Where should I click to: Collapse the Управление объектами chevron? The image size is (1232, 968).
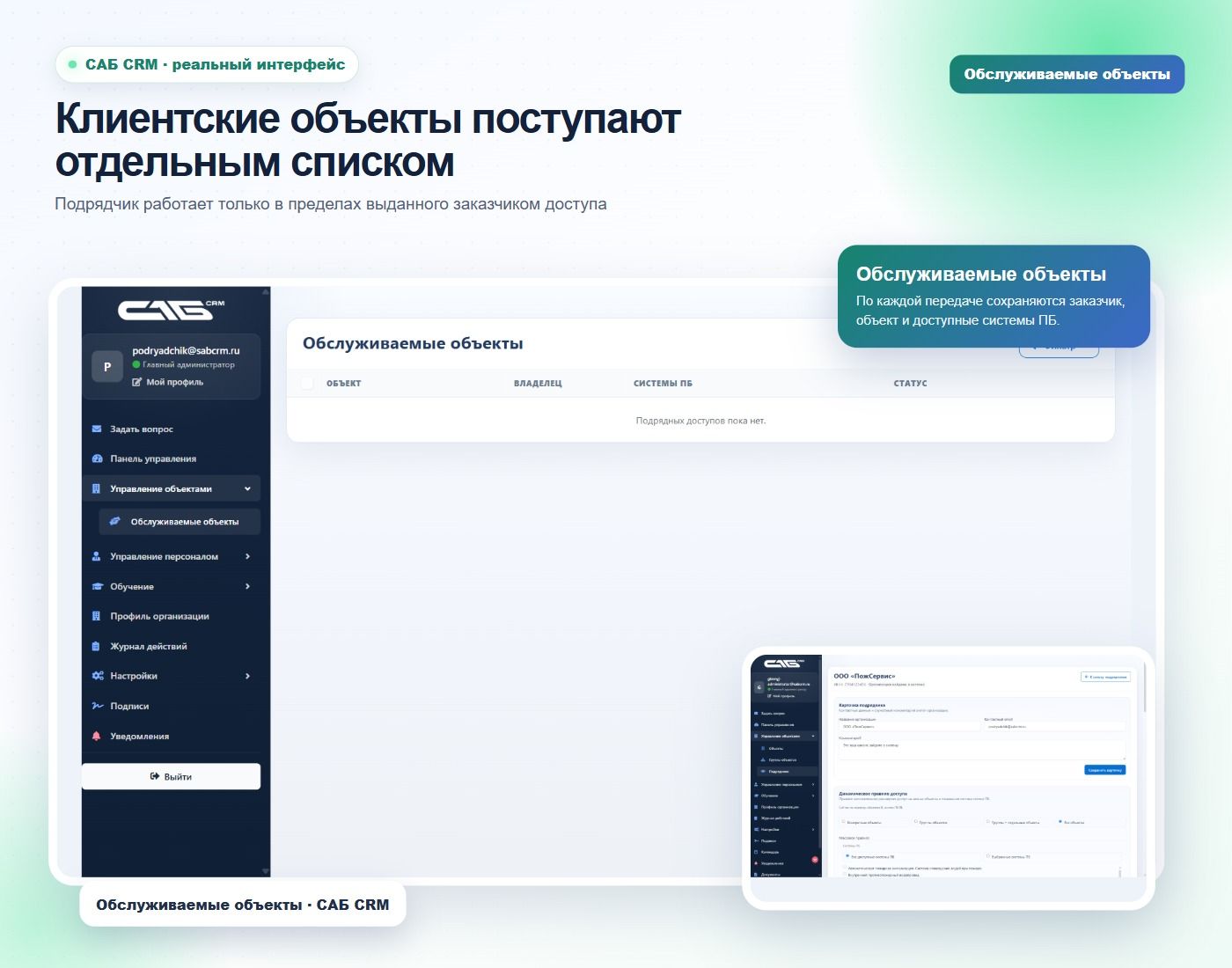pyautogui.click(x=247, y=489)
